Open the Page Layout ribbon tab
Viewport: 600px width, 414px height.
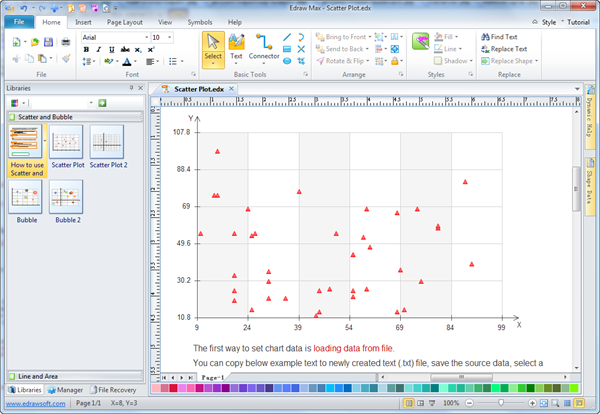(x=124, y=21)
